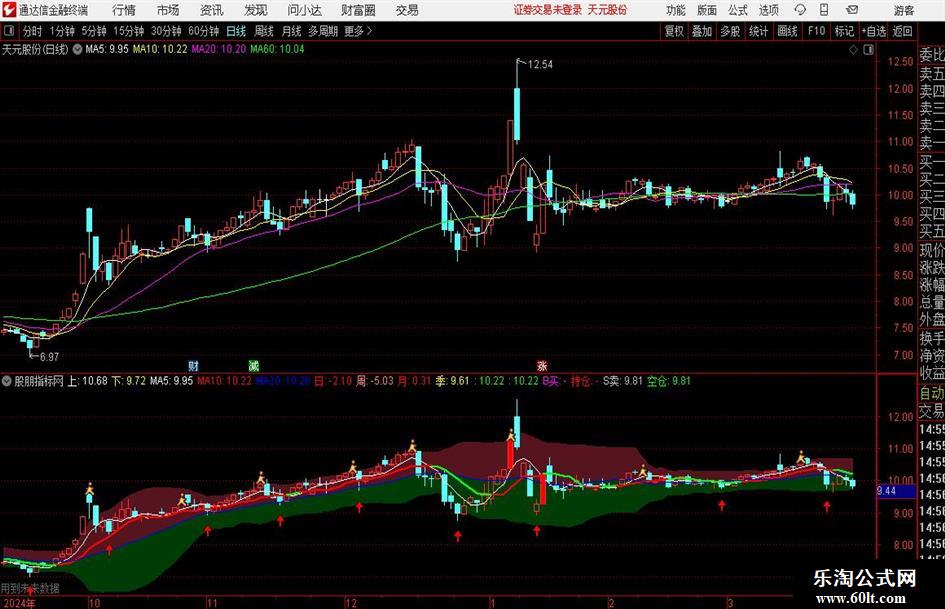Click the MA60: 10.04 legend value
945x609 pixels.
point(277,49)
